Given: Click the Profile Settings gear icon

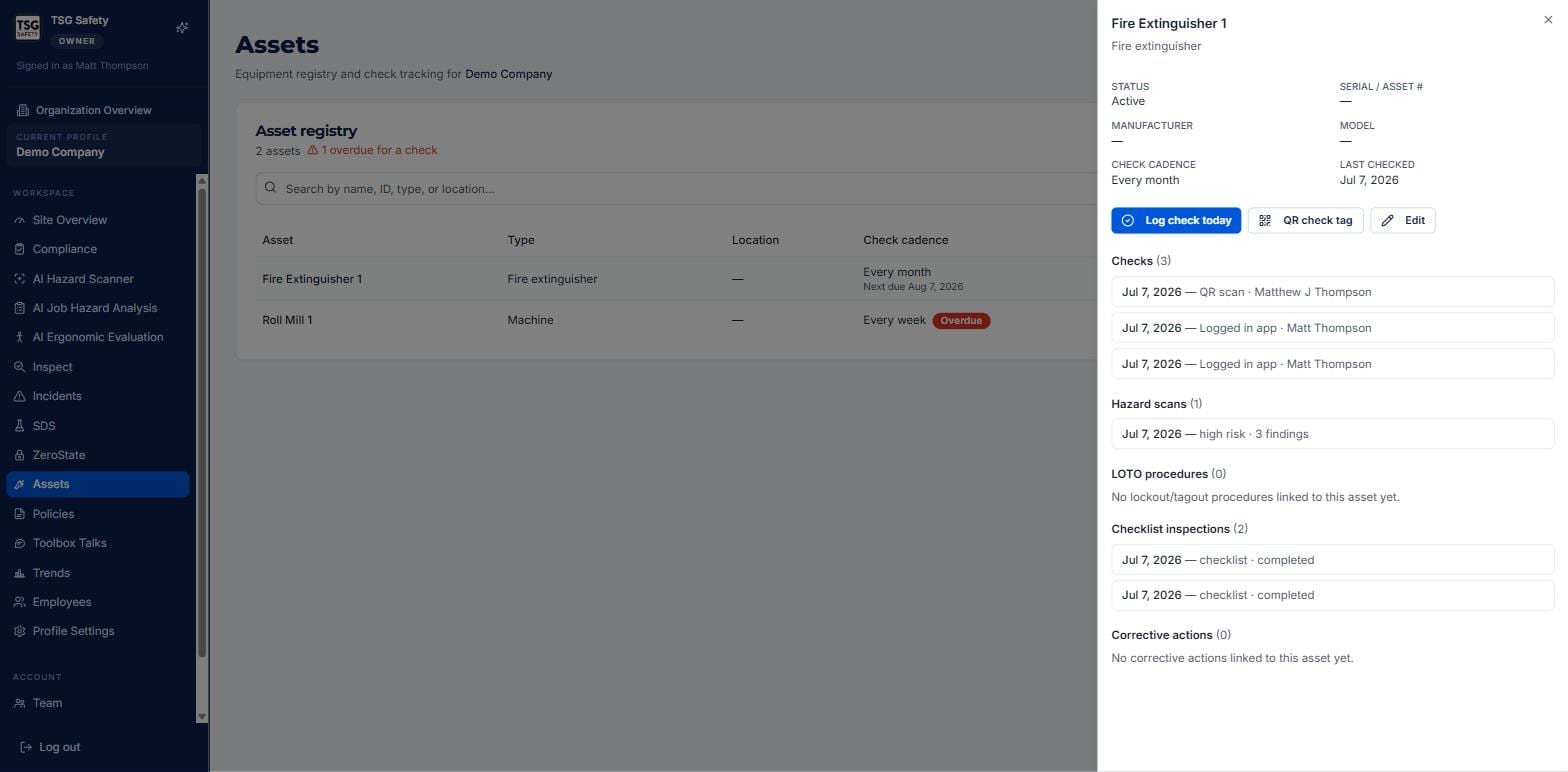Looking at the screenshot, I should point(19,631).
